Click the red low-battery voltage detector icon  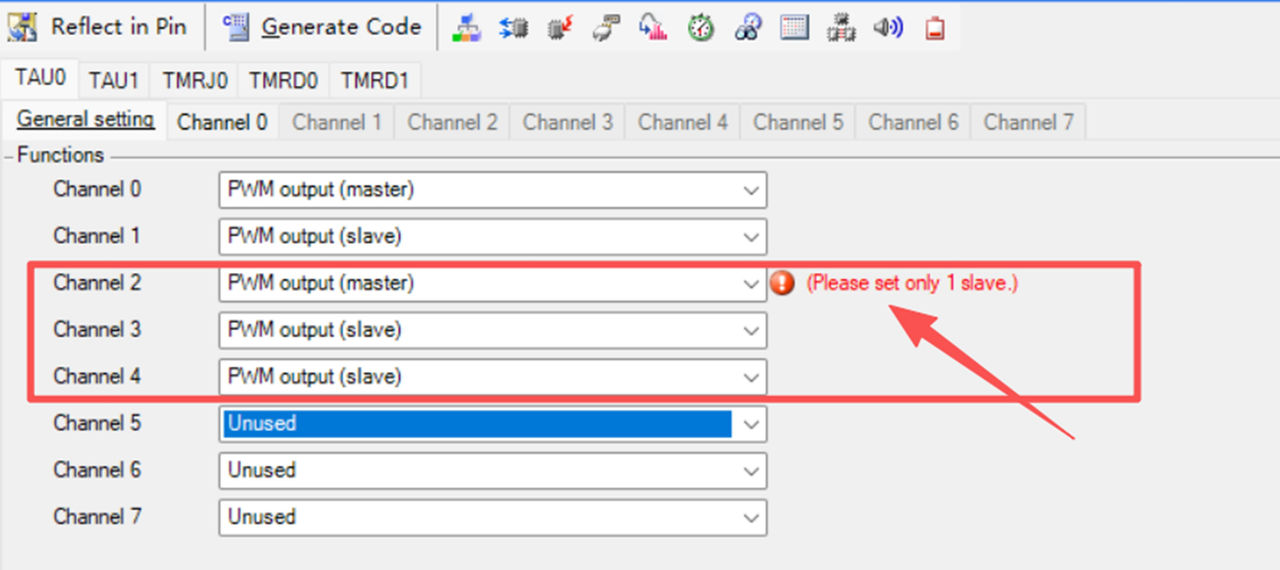934,28
